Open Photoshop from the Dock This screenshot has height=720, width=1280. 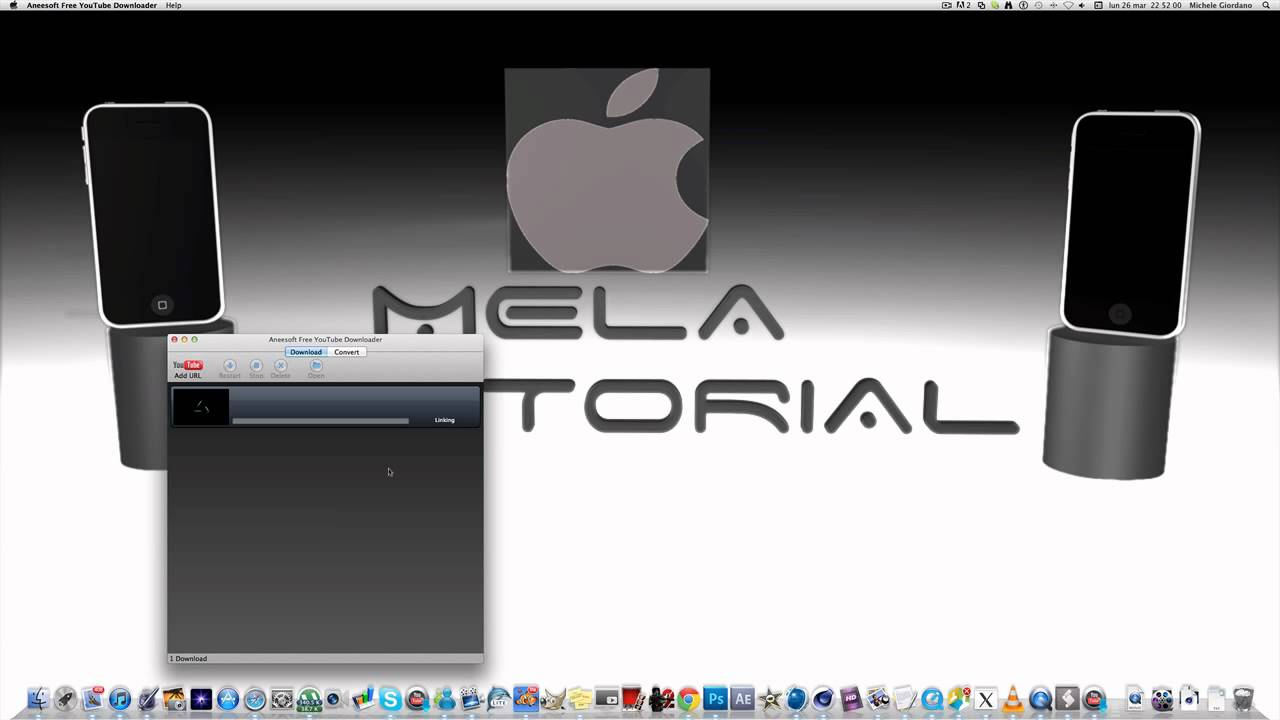point(715,698)
